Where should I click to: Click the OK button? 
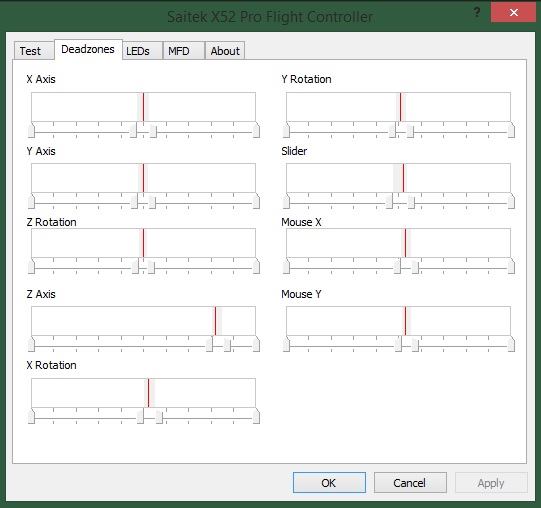[329, 482]
